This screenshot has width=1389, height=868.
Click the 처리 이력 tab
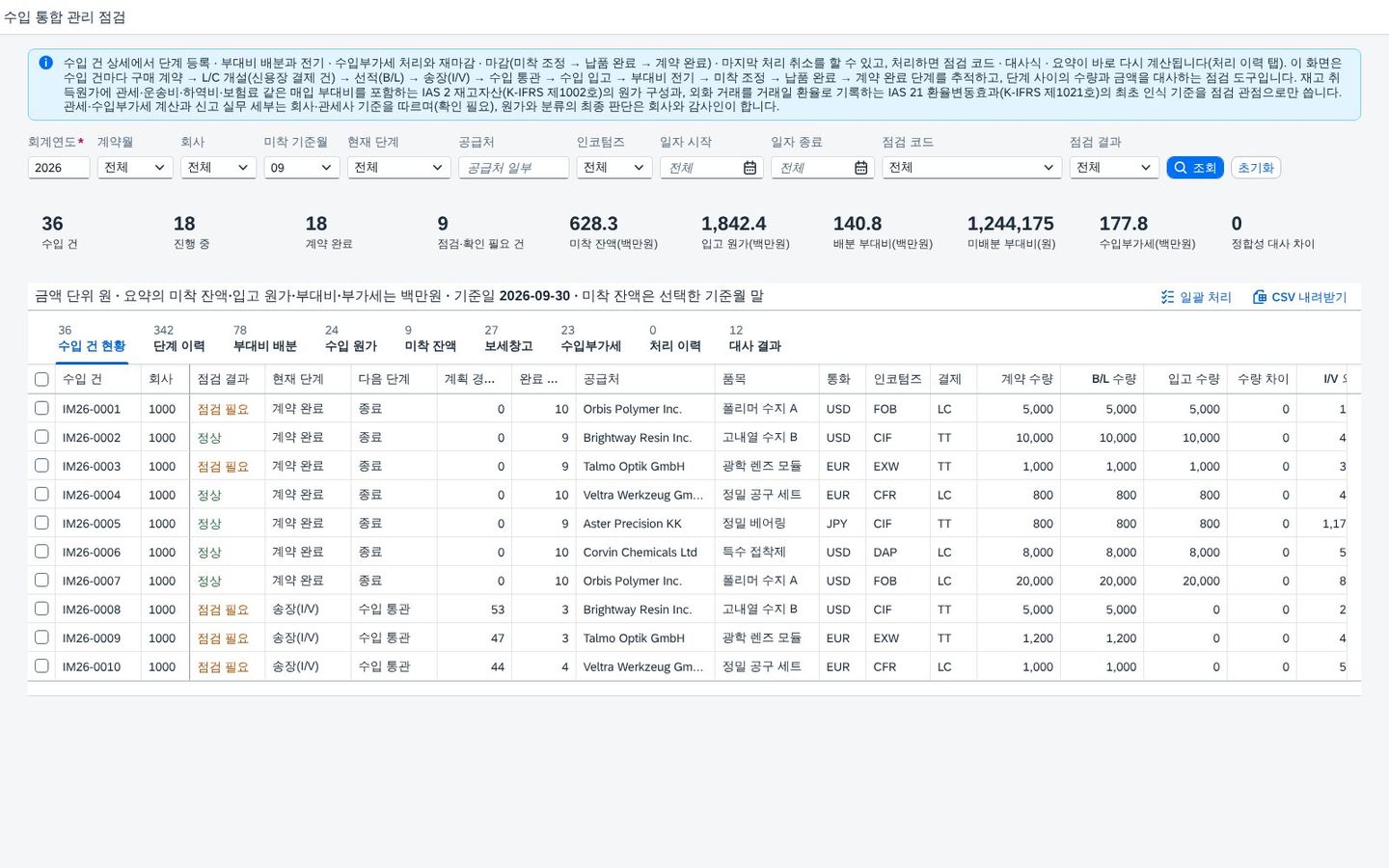[674, 339]
